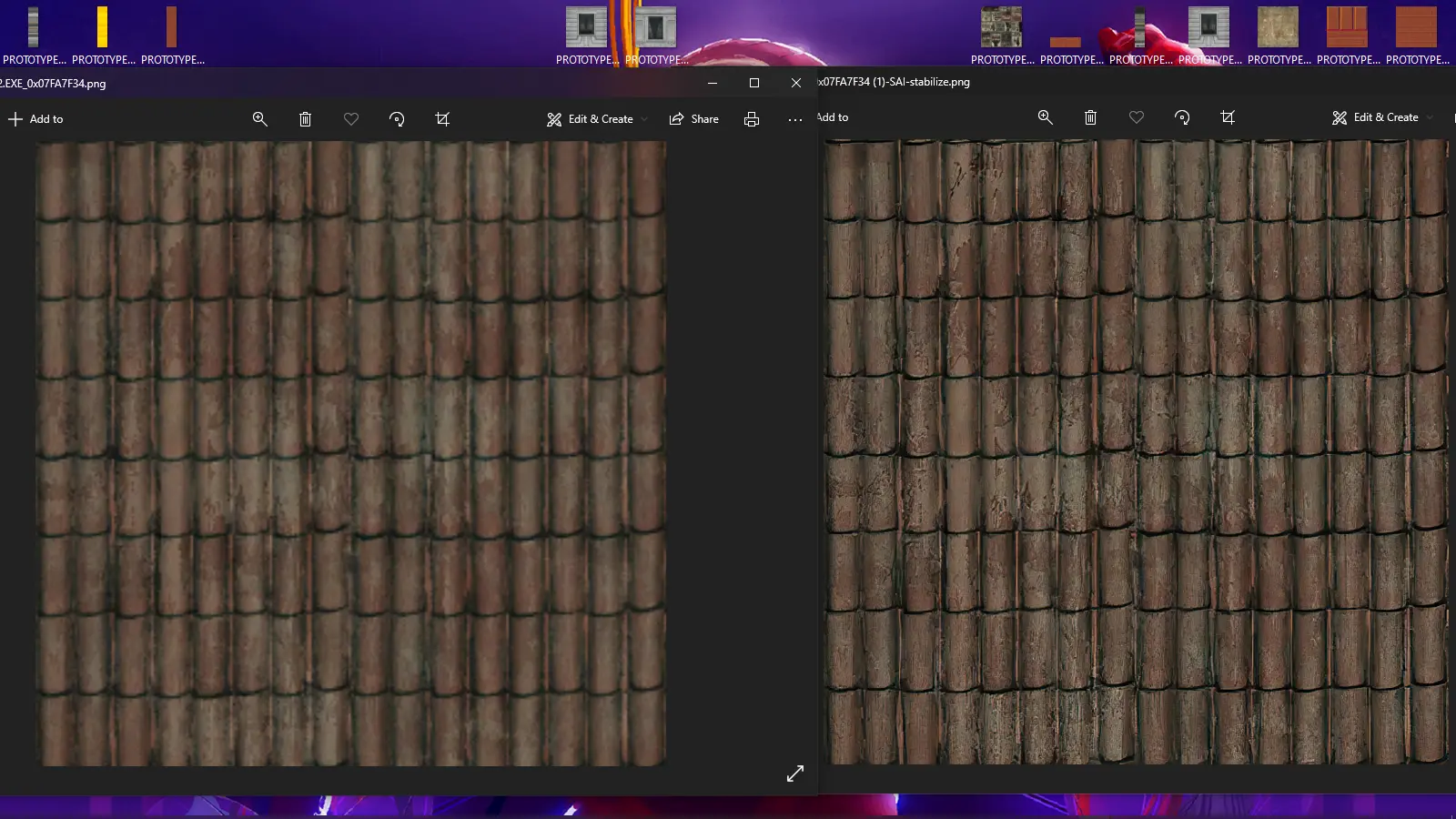Select the yellow bar PROTOTYPE desktop icon
The image size is (1456, 819).
103,35
